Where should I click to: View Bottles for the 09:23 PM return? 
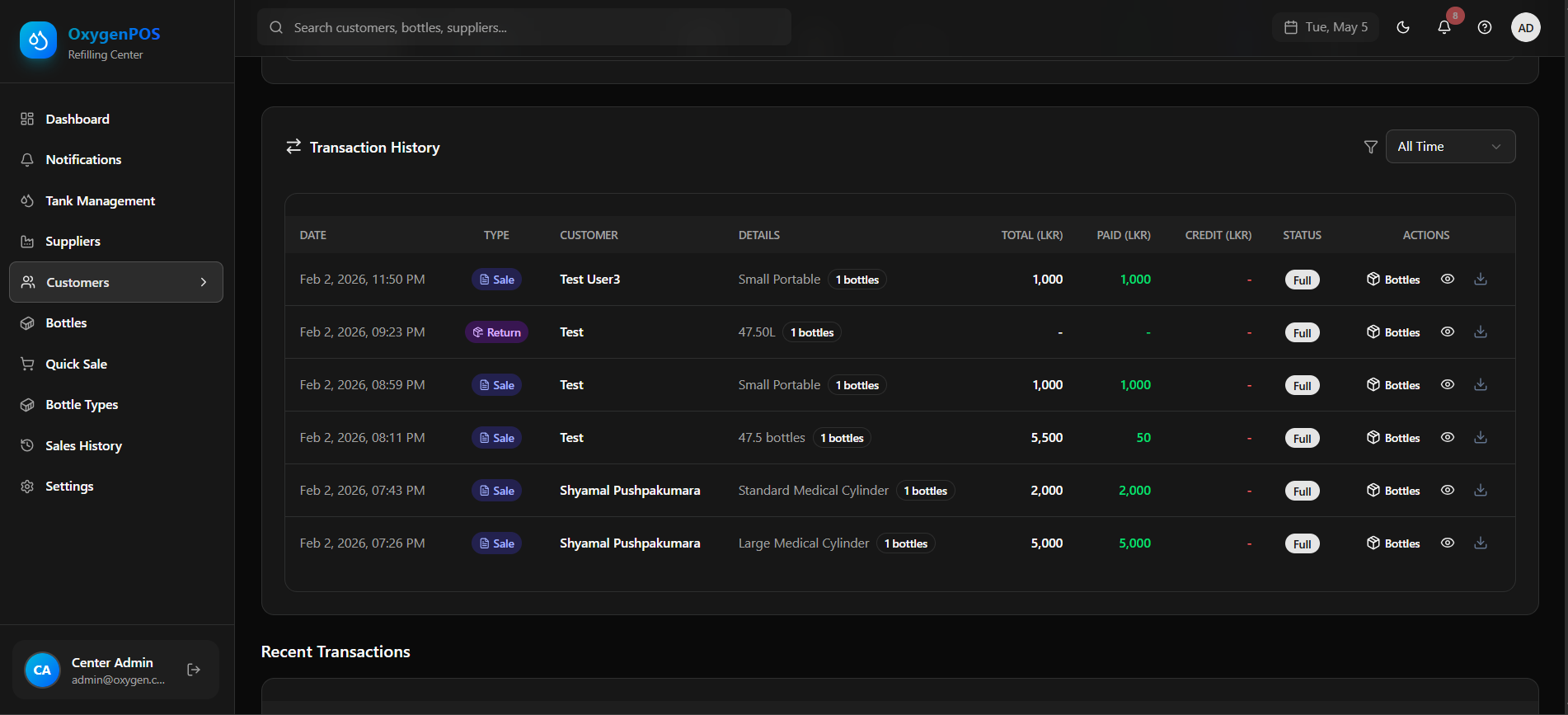[1393, 332]
